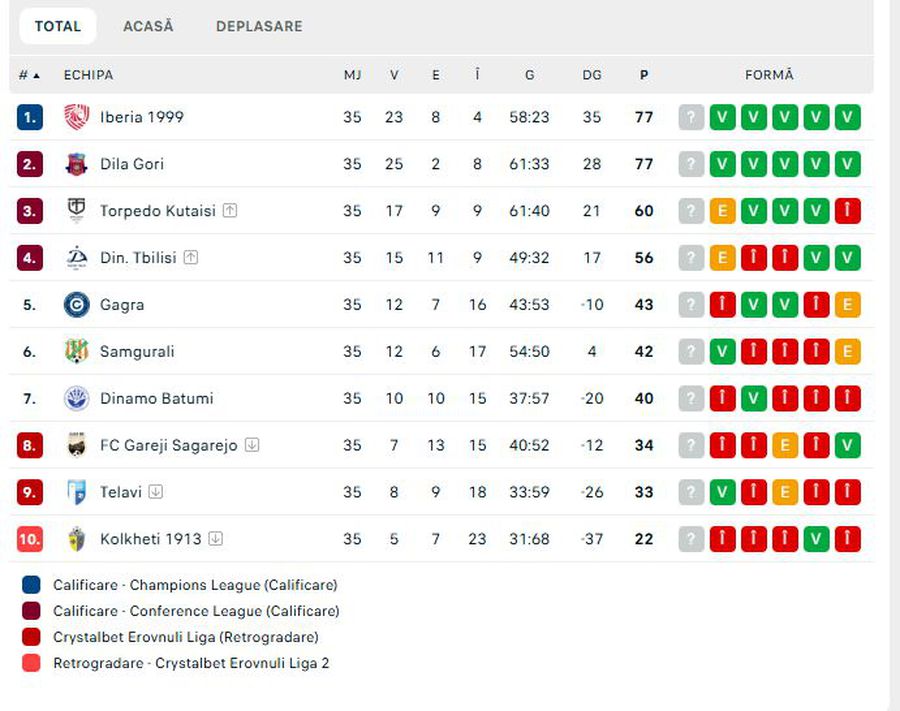Click the Kolkheti 1913 club crest

tap(77, 539)
